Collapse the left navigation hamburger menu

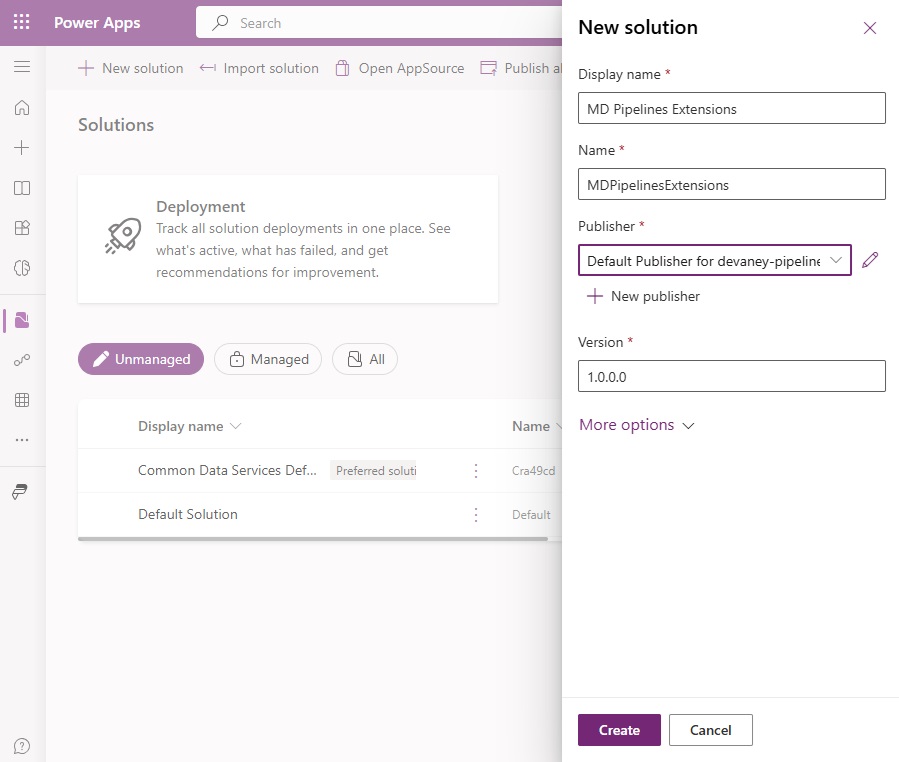pos(22,67)
